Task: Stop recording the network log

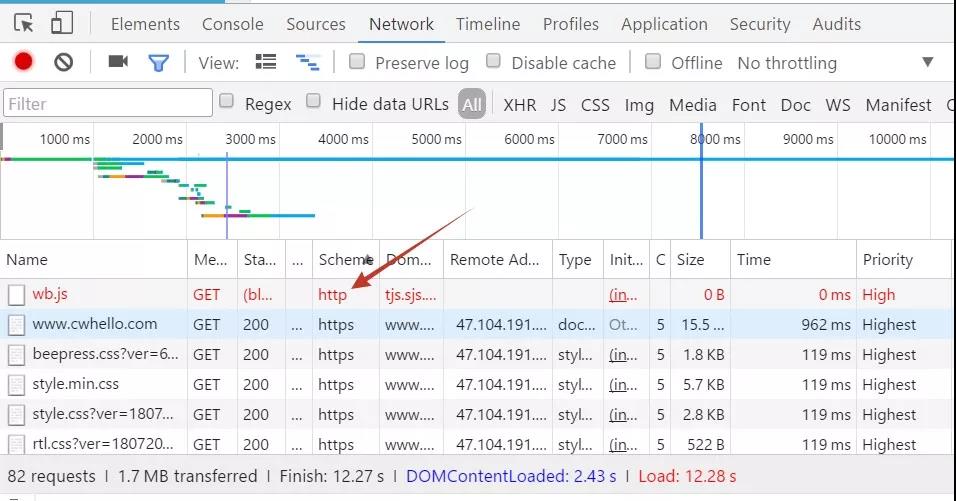Action: pos(24,62)
